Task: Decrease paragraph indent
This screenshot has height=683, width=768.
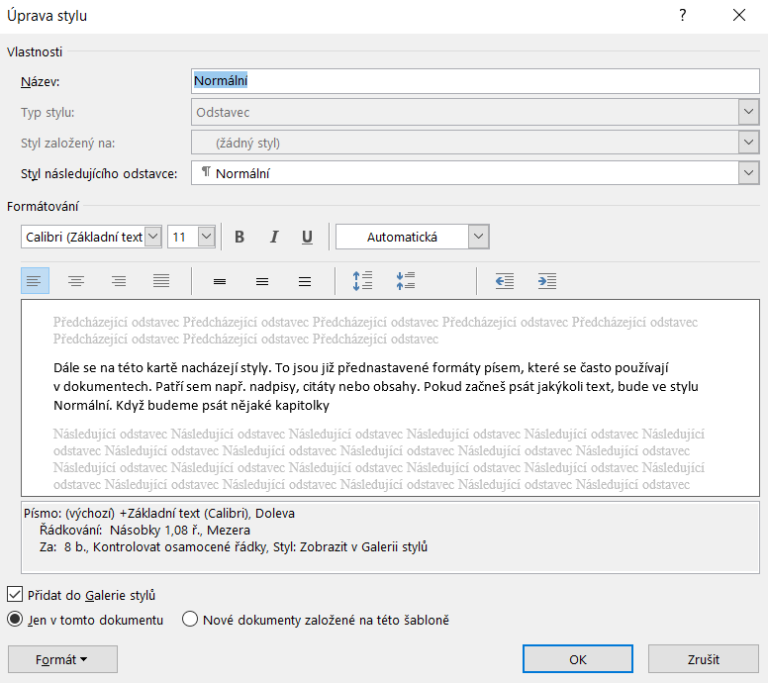Action: (505, 281)
